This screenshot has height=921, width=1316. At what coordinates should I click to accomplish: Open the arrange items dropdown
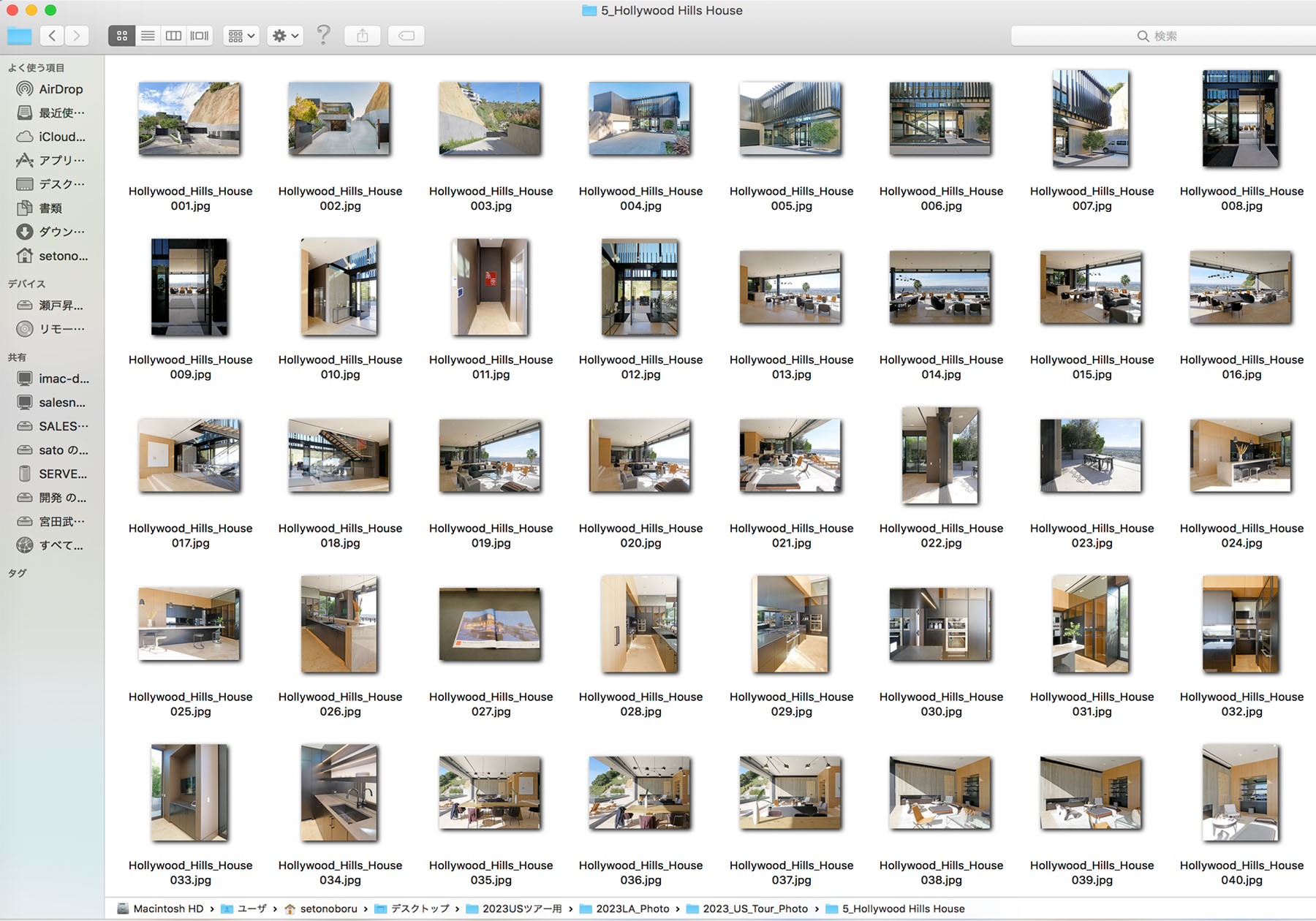tap(241, 36)
